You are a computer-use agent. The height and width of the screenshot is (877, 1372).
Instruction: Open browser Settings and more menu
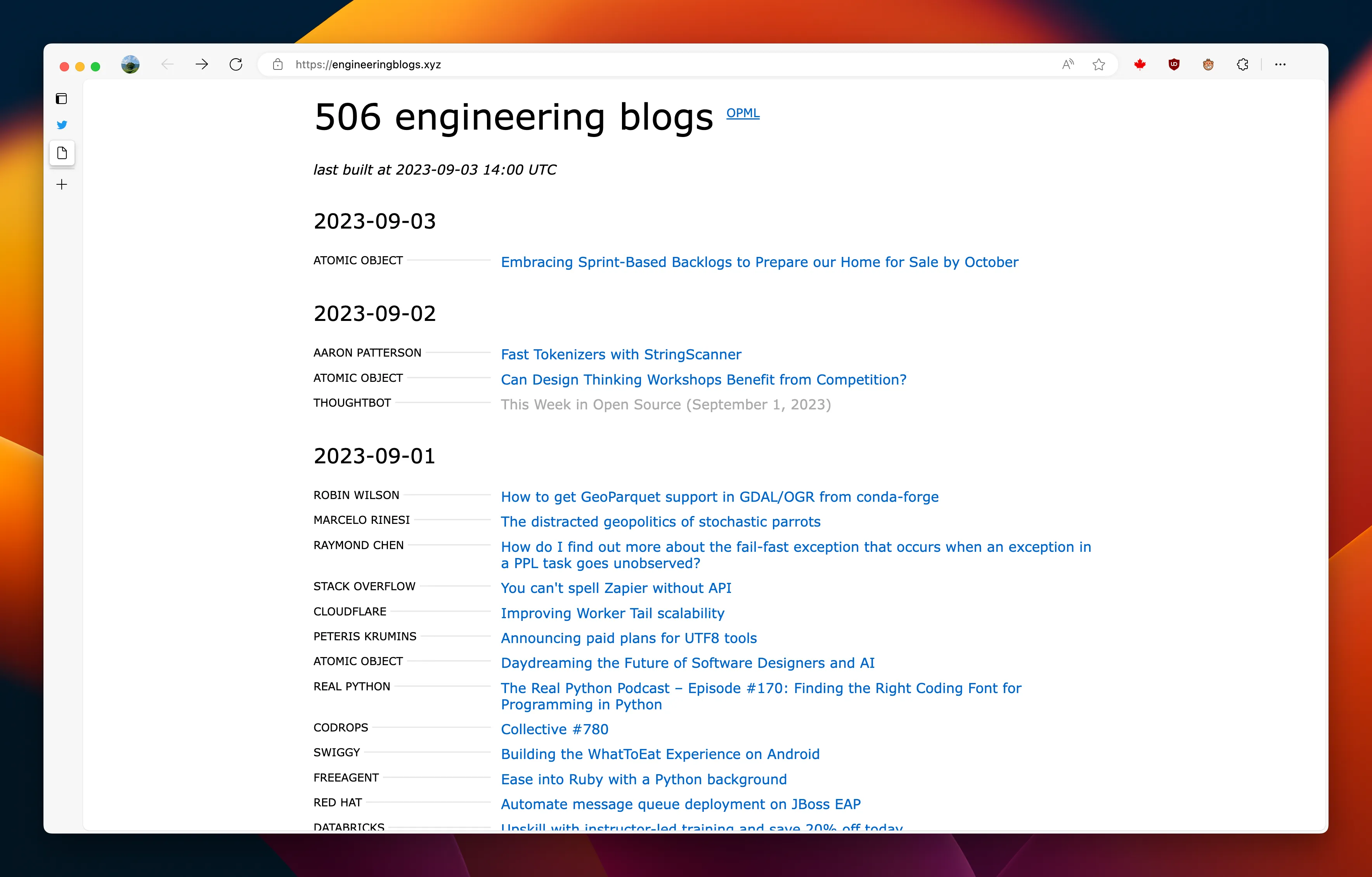point(1280,64)
